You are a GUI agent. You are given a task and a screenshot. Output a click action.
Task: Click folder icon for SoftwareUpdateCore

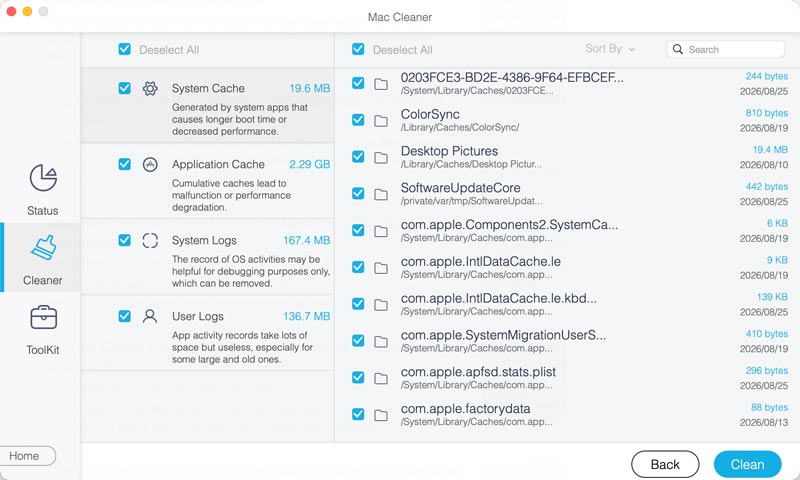point(381,194)
